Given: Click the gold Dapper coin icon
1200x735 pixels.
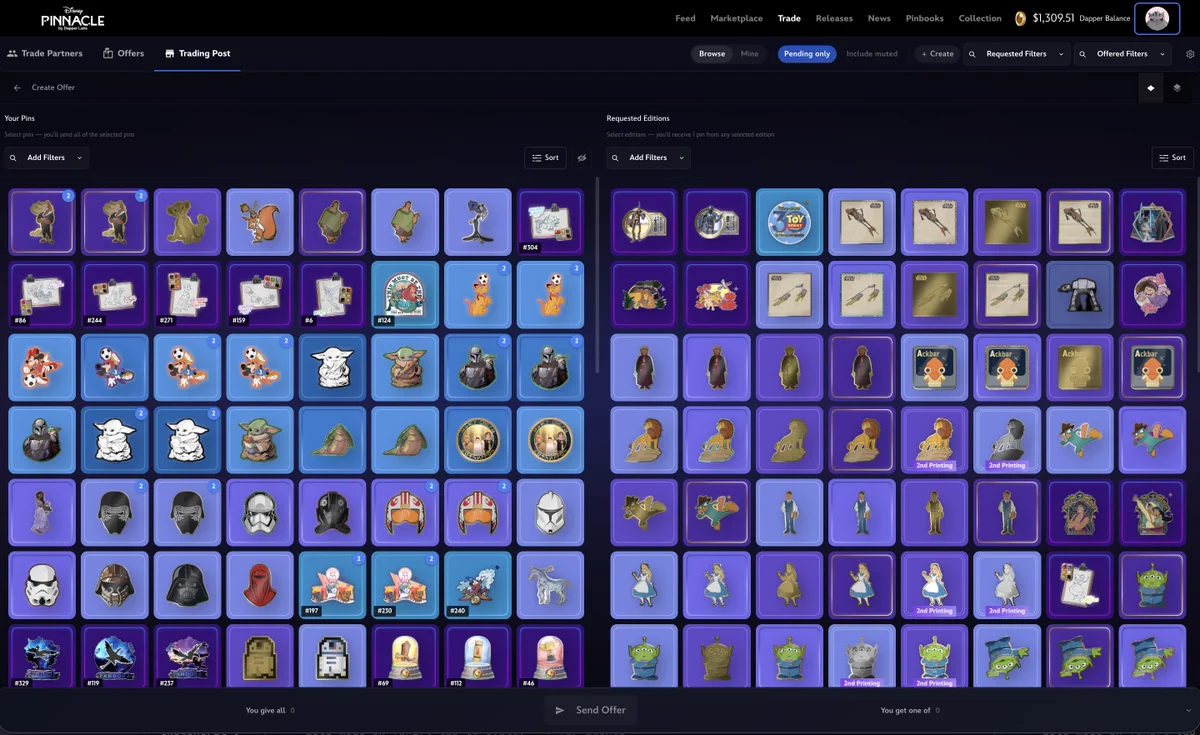Looking at the screenshot, I should (1020, 18).
